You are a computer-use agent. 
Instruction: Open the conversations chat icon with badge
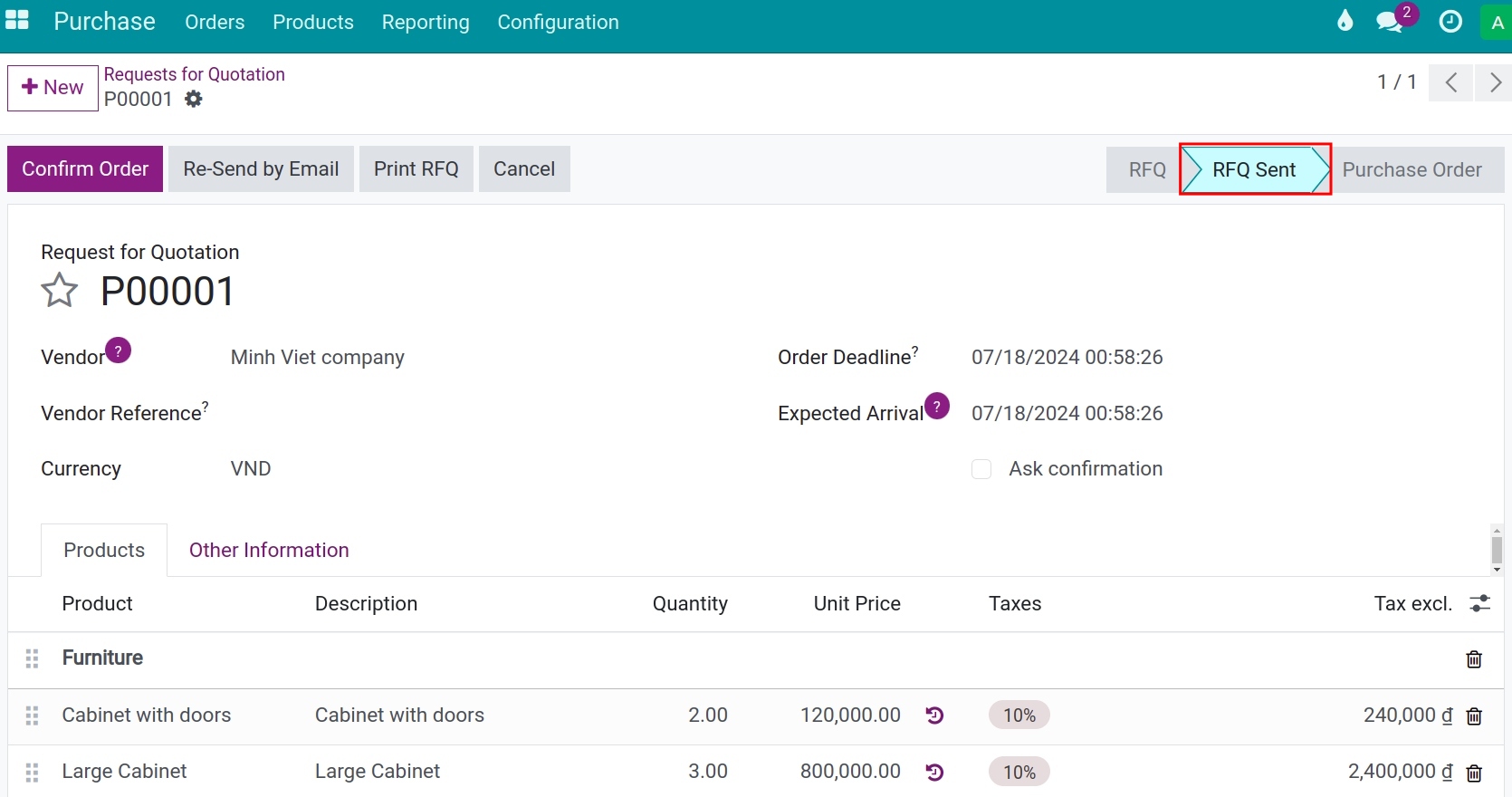click(1391, 21)
